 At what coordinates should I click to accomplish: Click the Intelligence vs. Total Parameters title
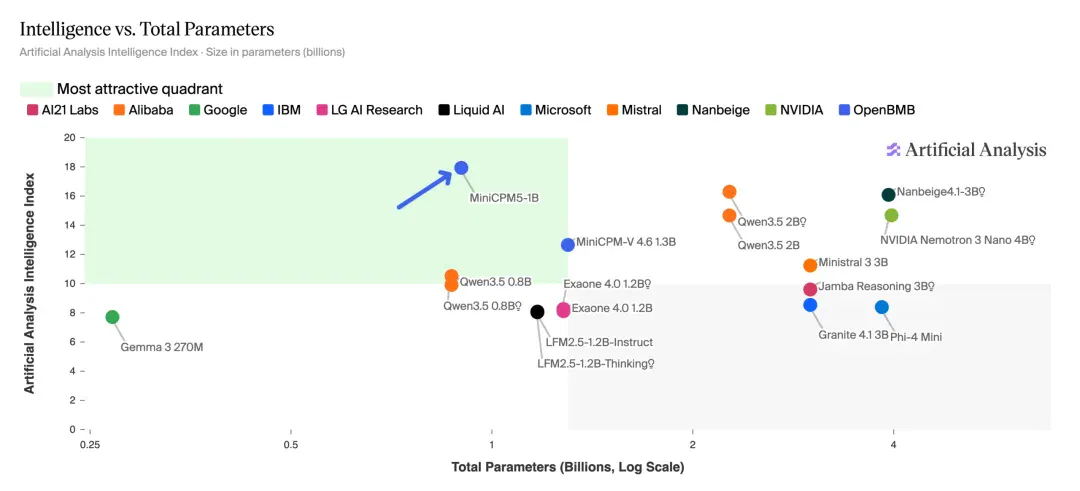pos(147,30)
